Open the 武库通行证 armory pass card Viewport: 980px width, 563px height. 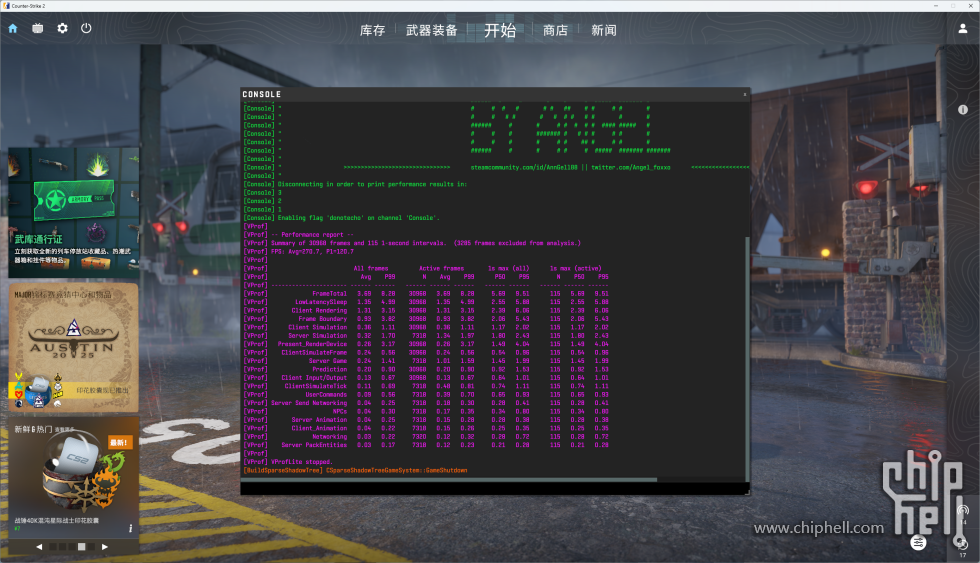point(73,213)
